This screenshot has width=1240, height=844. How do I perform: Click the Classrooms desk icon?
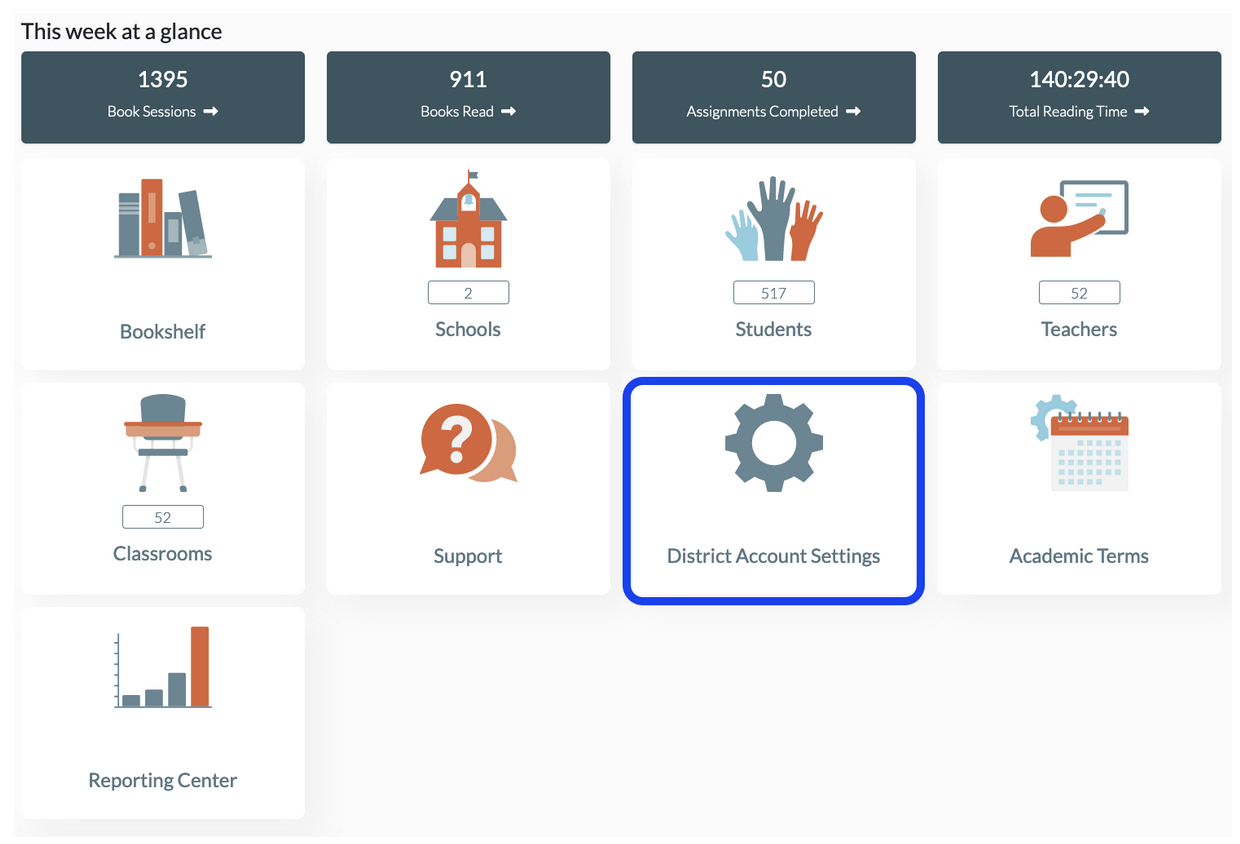click(x=163, y=443)
